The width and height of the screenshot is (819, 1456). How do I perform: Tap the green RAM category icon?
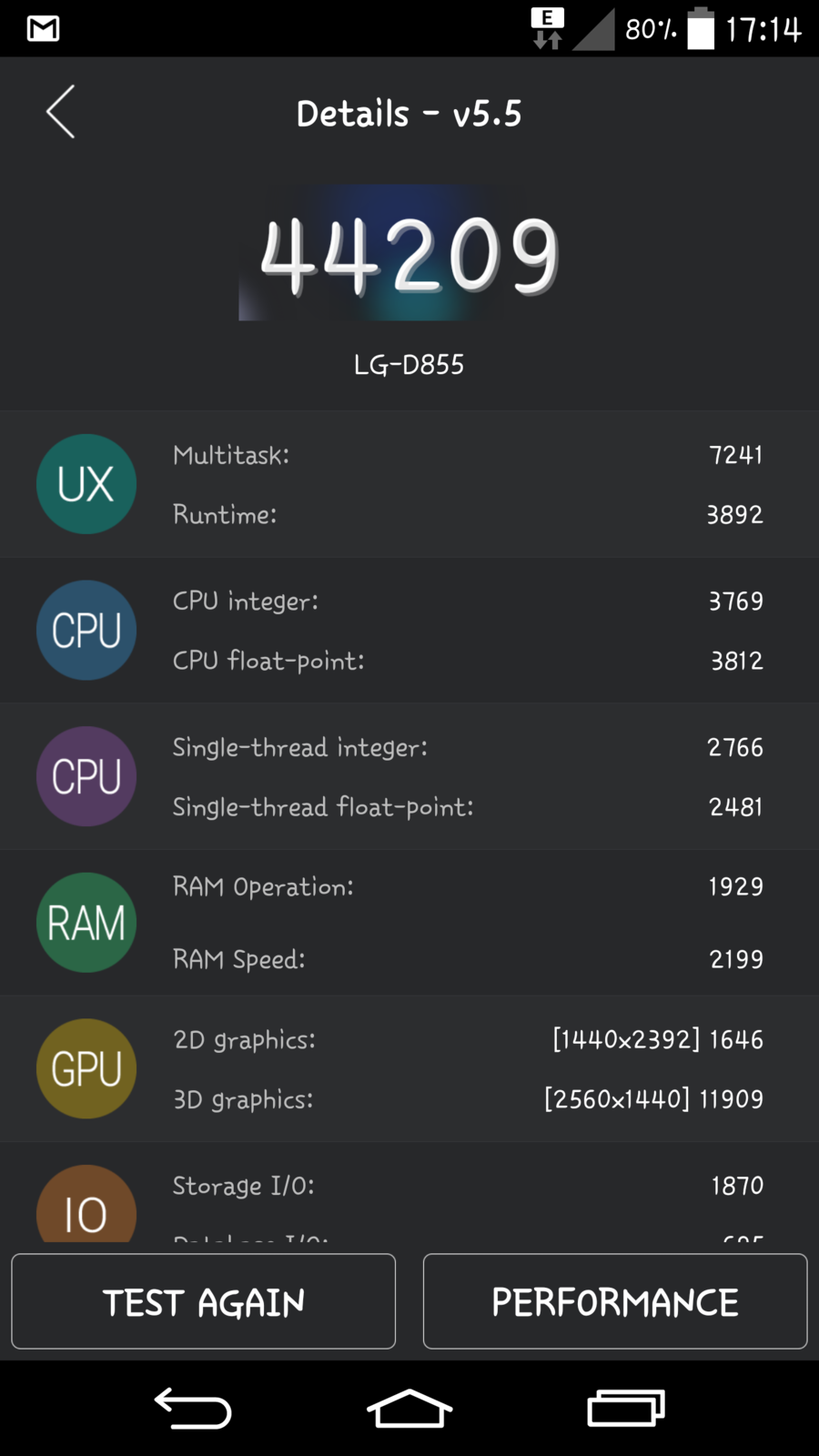point(86,923)
